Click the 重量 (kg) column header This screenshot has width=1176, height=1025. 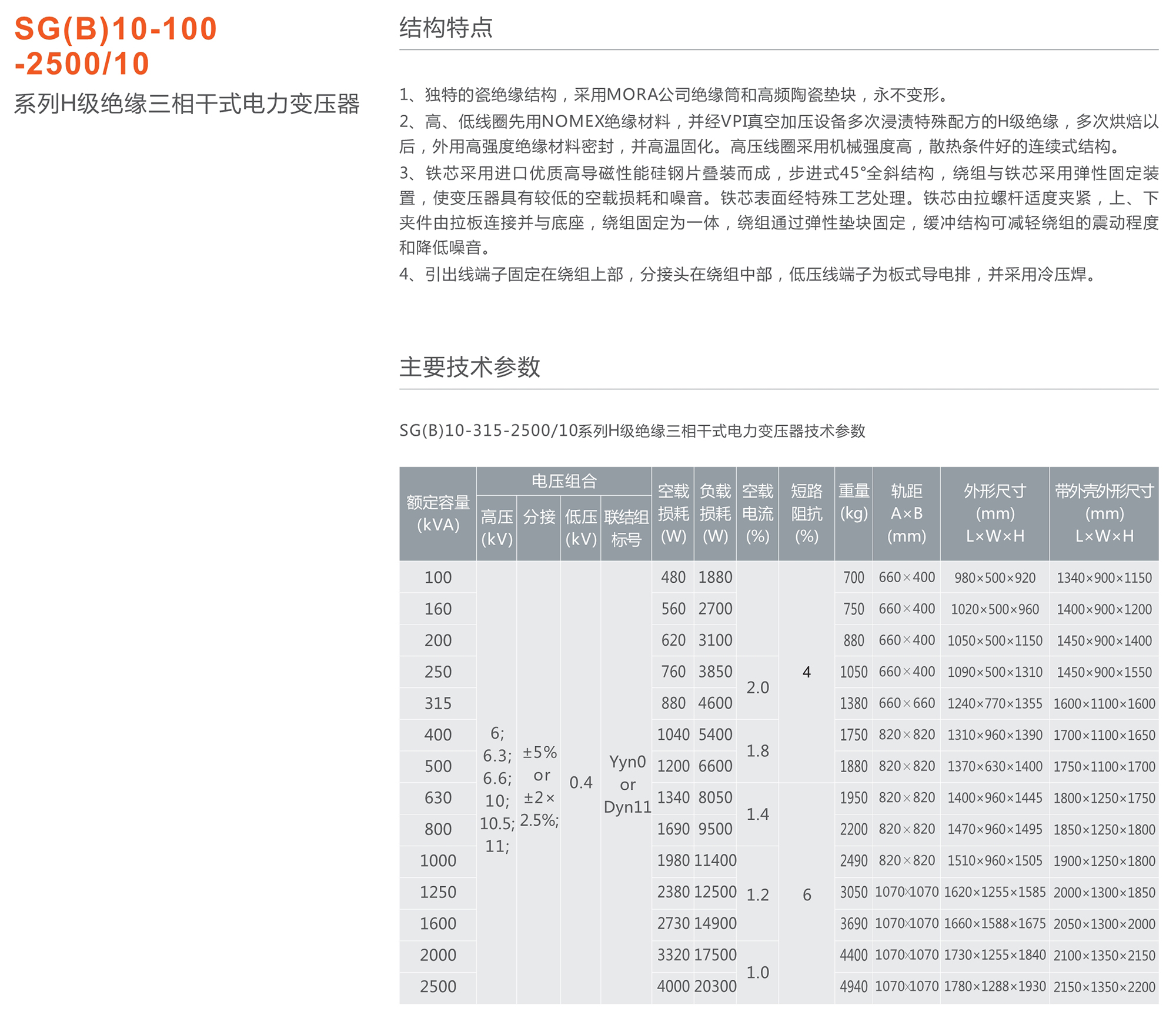coord(853,502)
